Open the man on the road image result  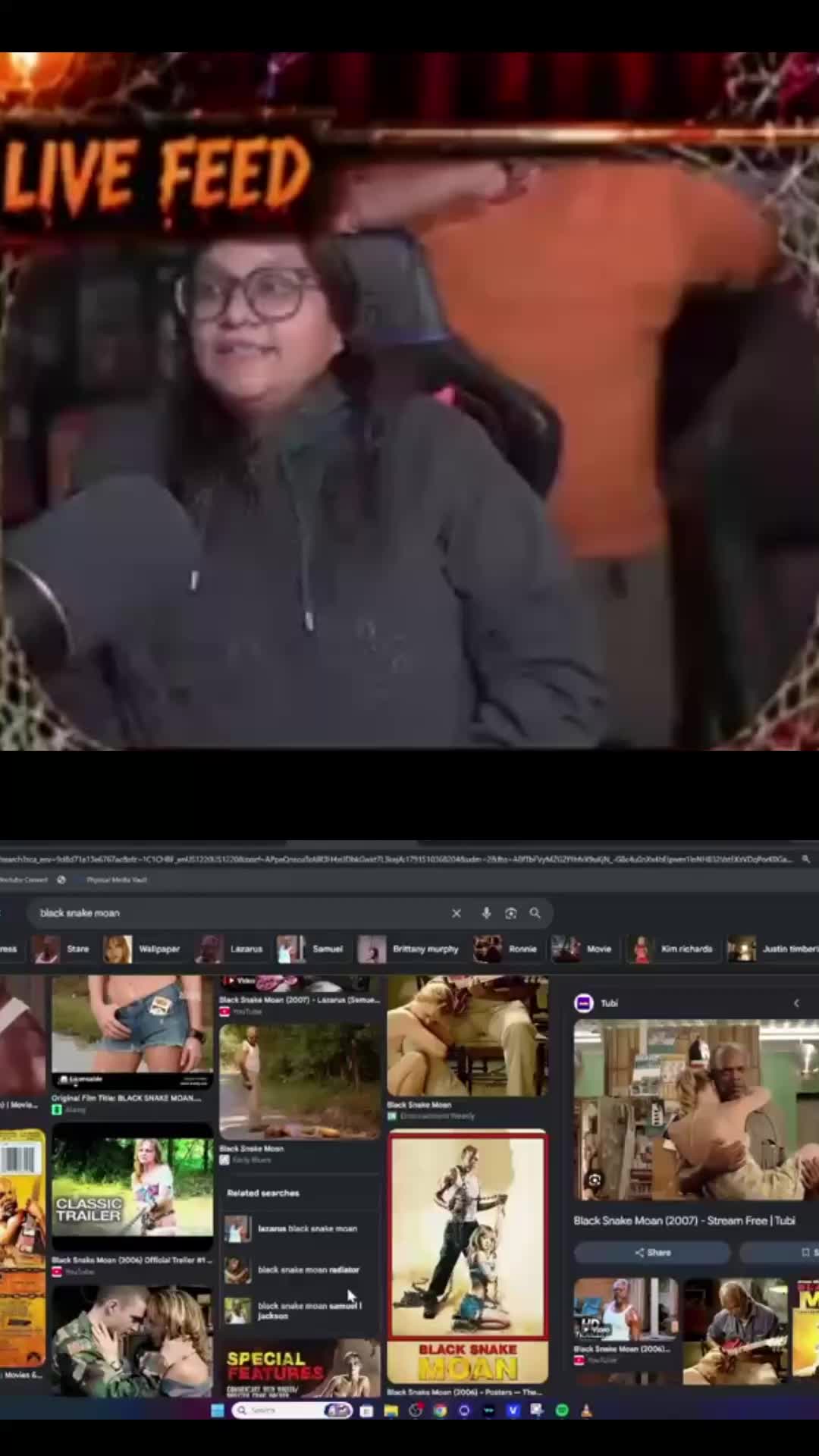[300, 1081]
